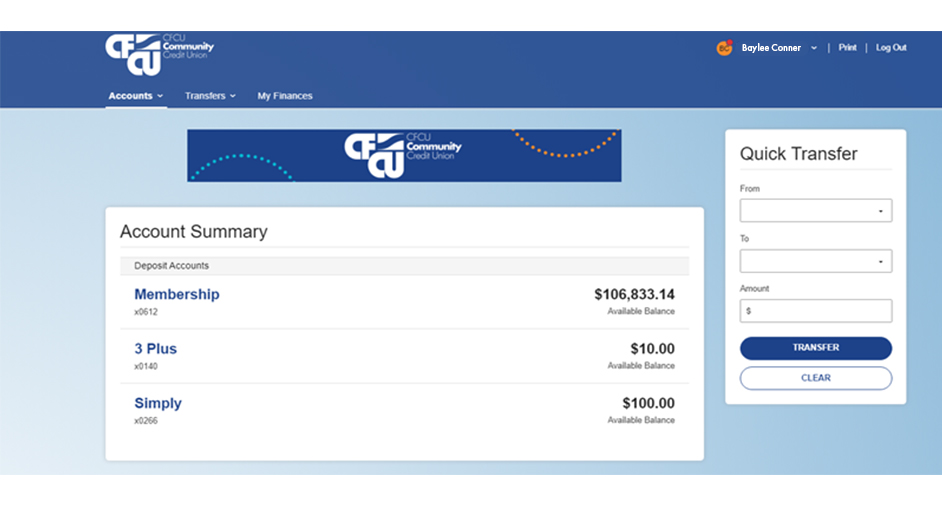
Task: Open the Simply account
Action: point(158,403)
